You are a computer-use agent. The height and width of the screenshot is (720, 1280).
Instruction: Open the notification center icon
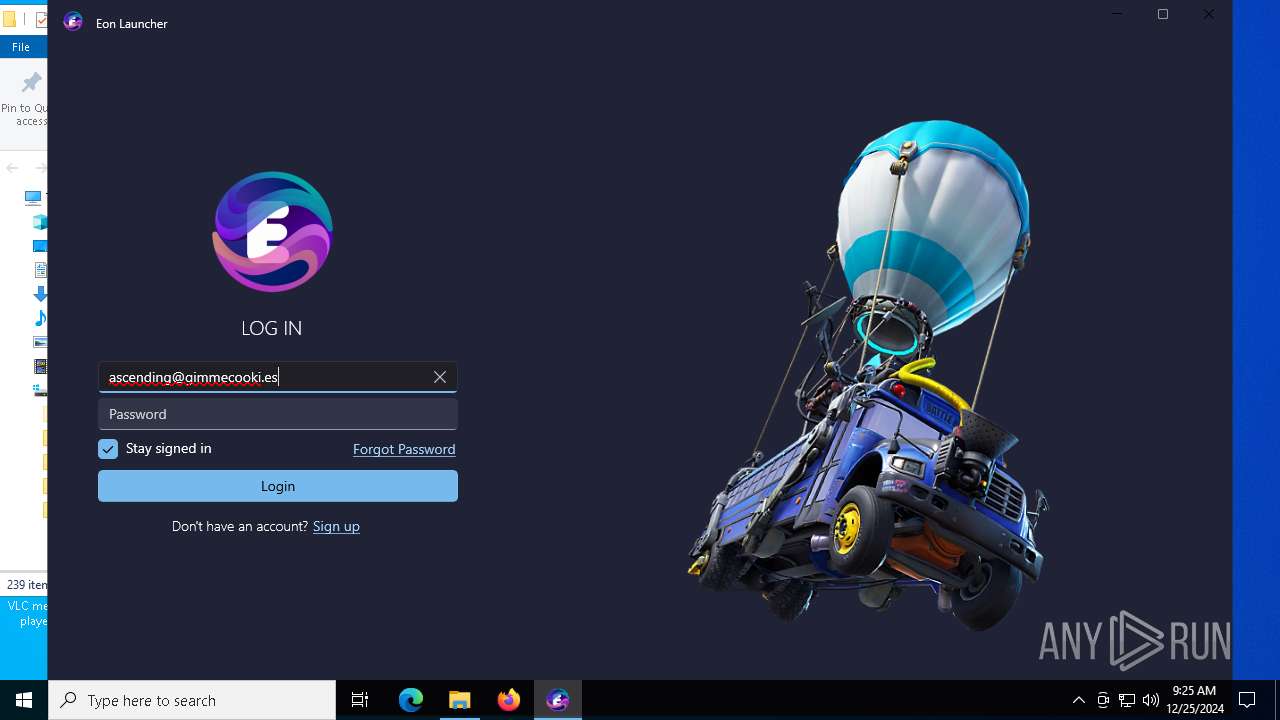1247,700
